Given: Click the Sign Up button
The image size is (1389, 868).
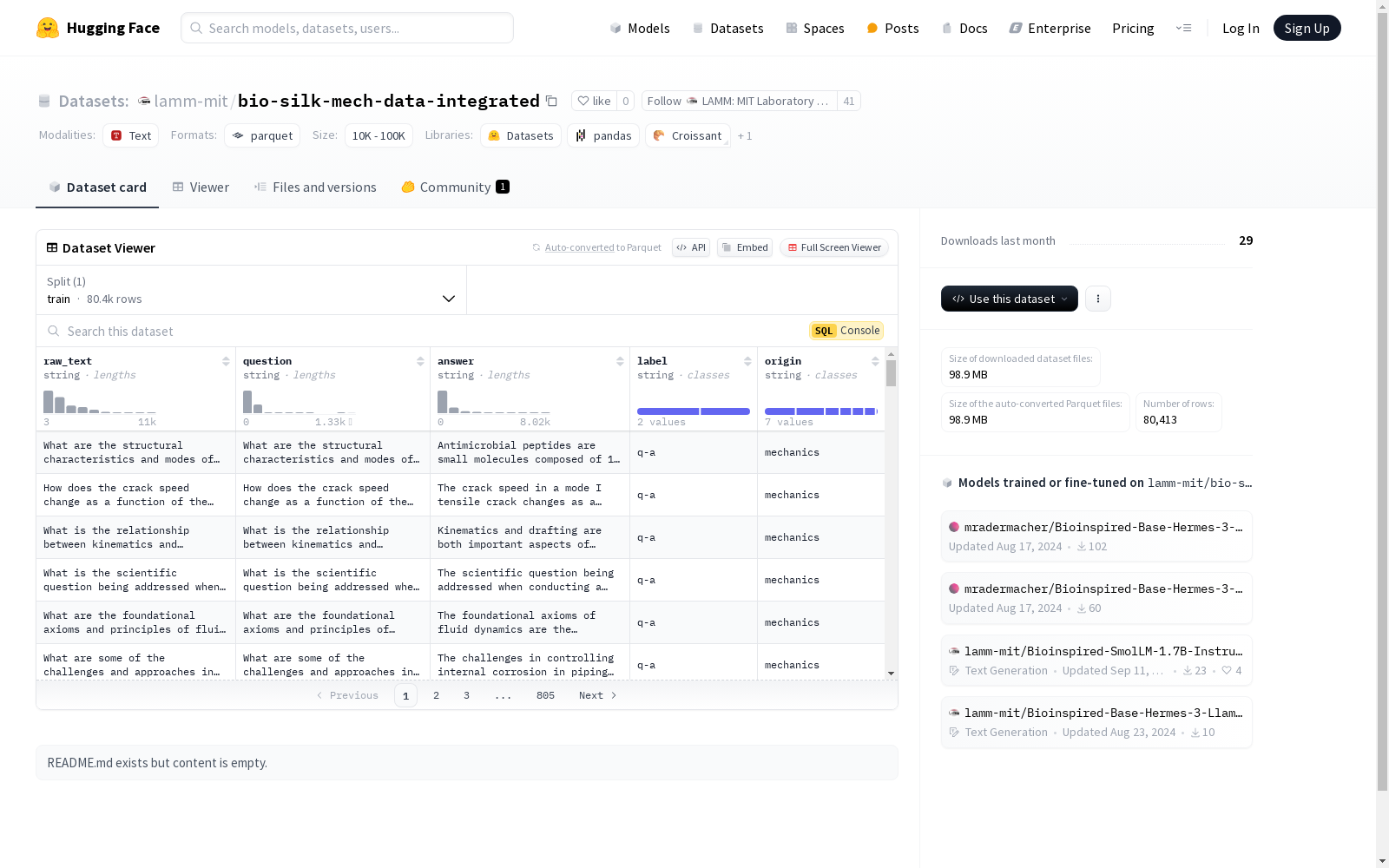Looking at the screenshot, I should click(x=1307, y=28).
